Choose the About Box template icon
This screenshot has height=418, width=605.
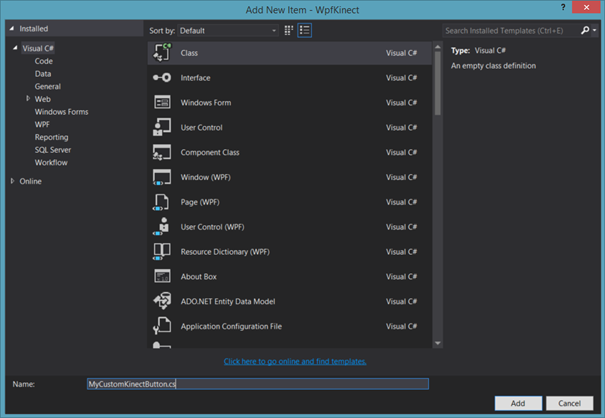(x=162, y=276)
